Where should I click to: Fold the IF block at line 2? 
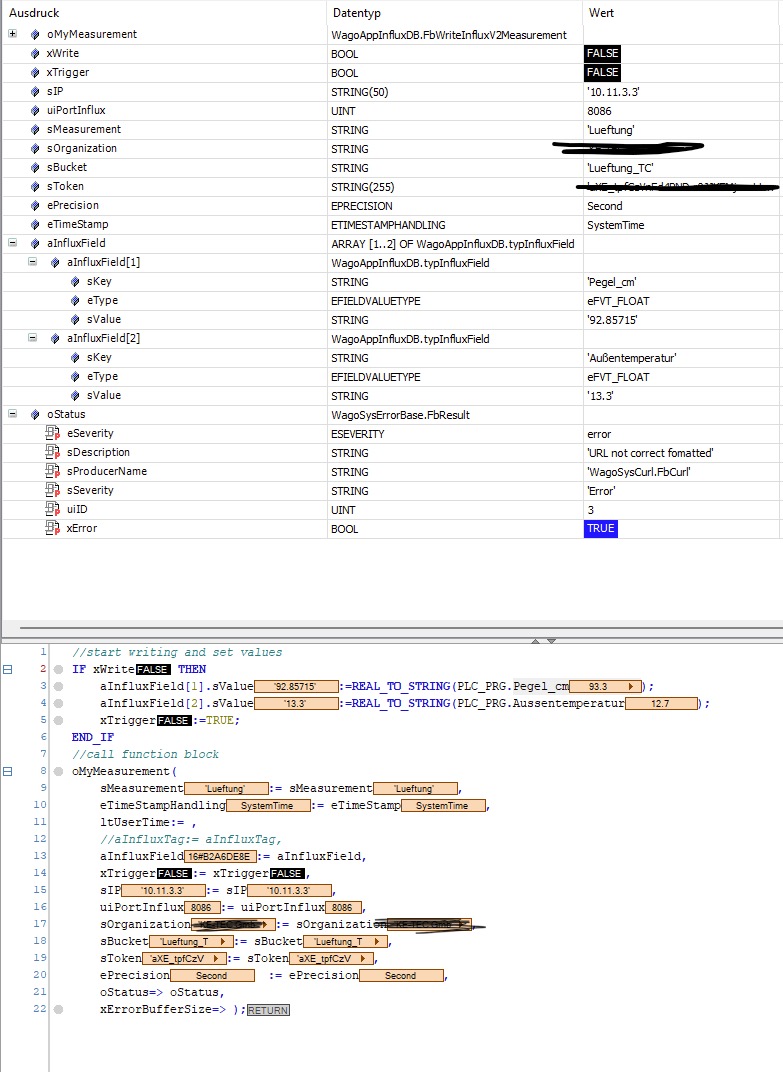8,669
